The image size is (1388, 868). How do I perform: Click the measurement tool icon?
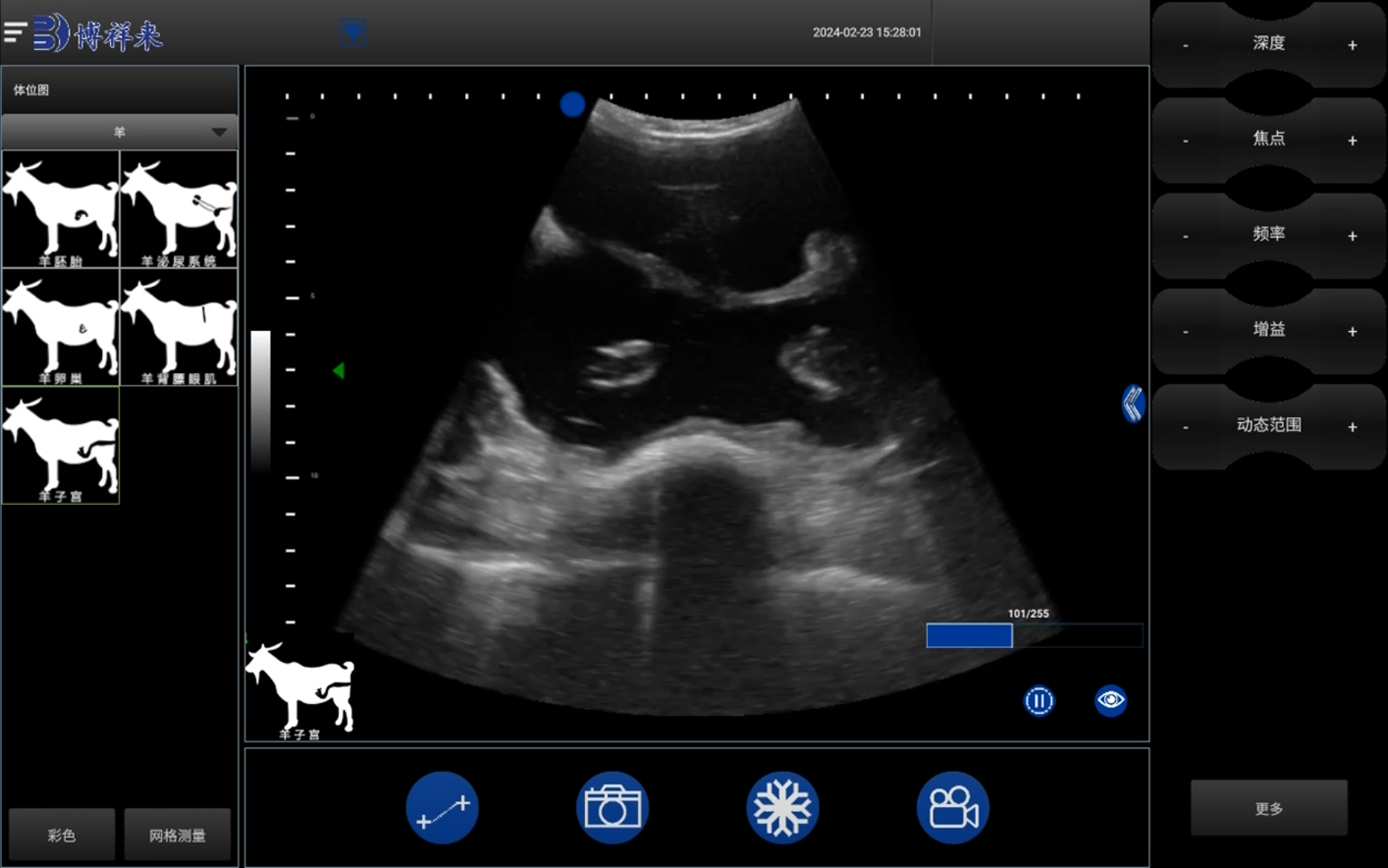coord(442,808)
